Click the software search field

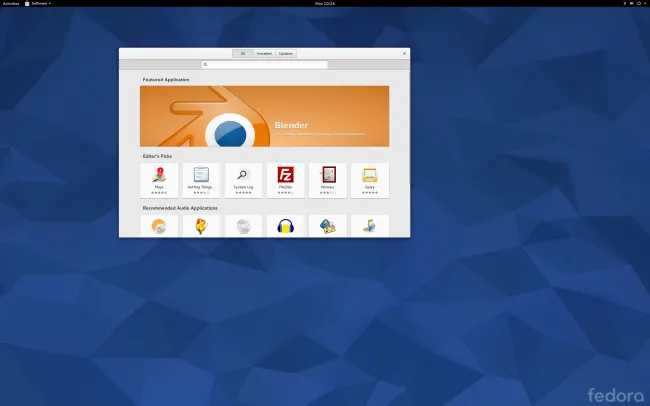click(264, 64)
